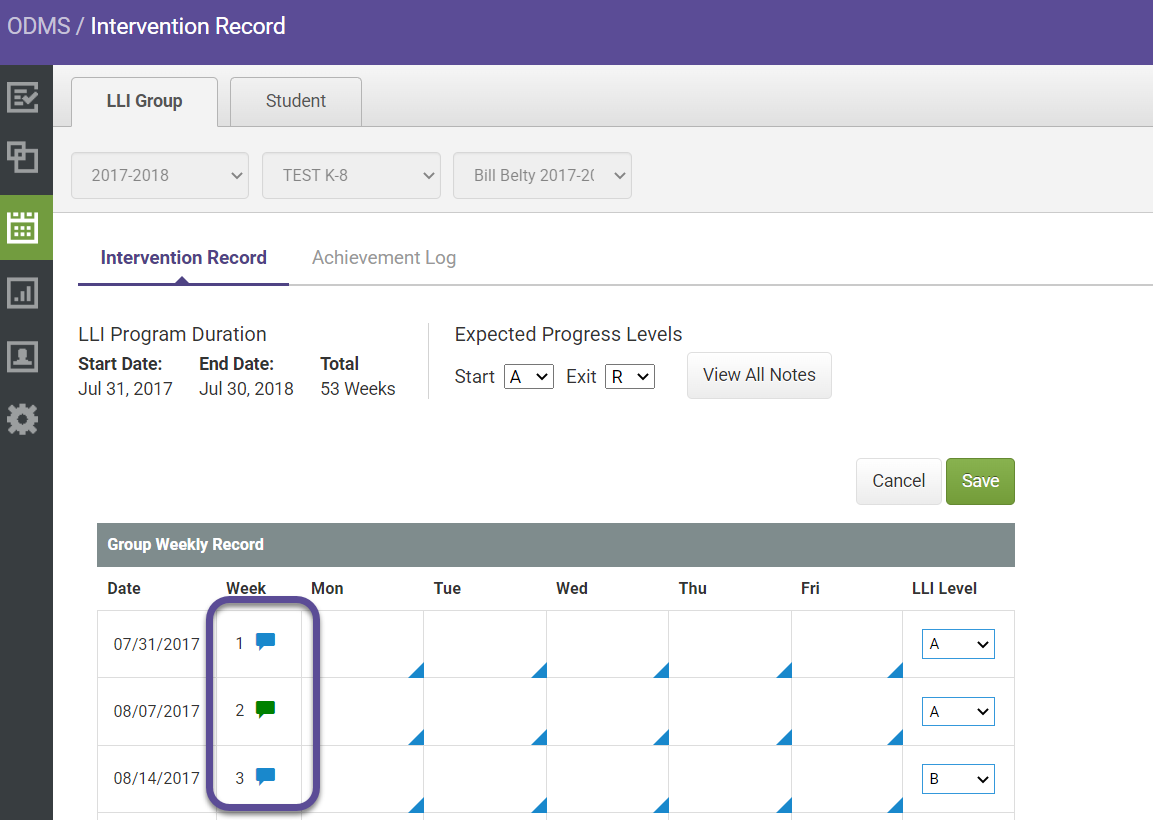Open View All Notes
1153x820 pixels.
click(759, 375)
